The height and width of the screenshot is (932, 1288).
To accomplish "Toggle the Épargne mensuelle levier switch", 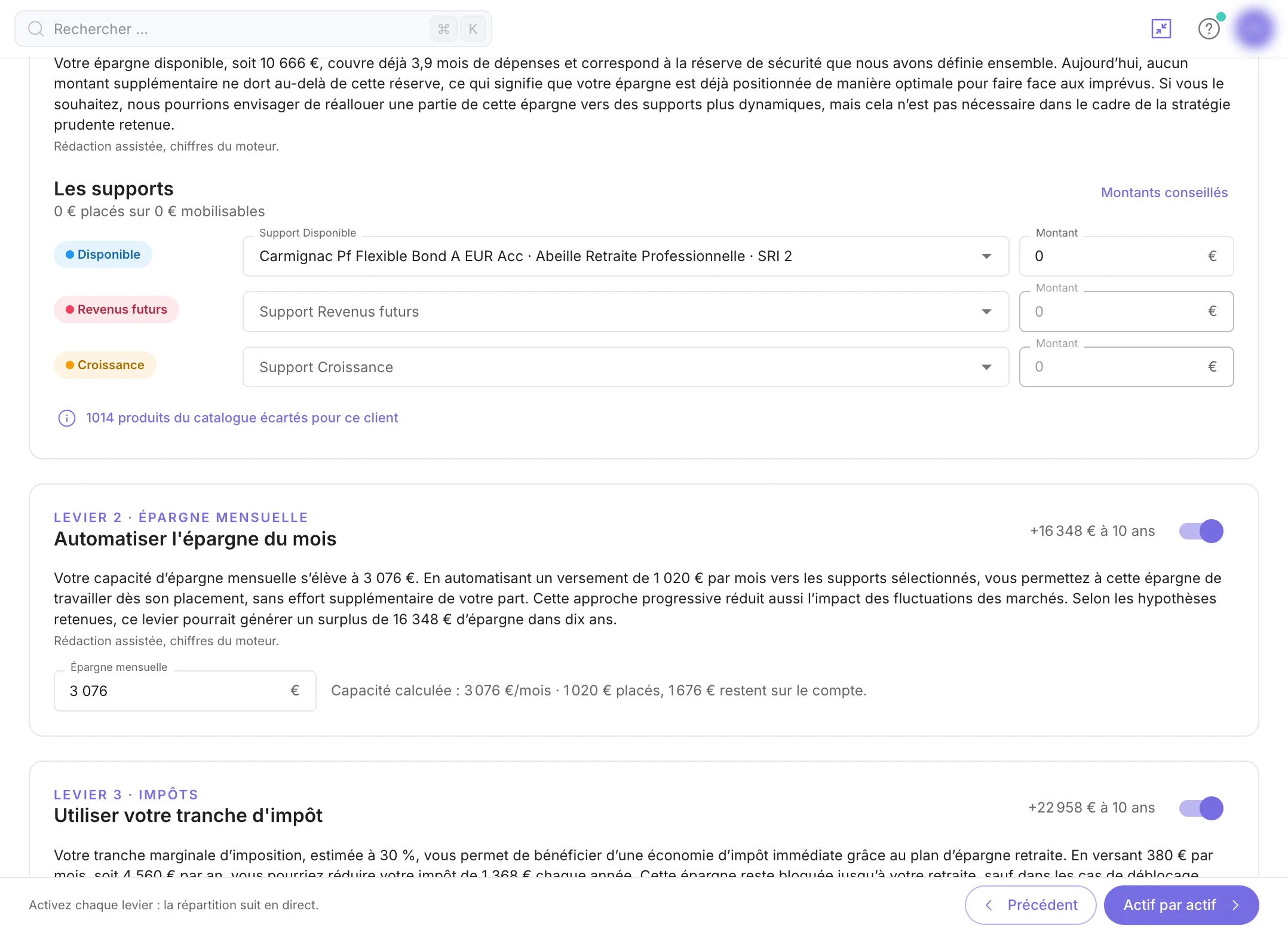I will tap(1201, 531).
